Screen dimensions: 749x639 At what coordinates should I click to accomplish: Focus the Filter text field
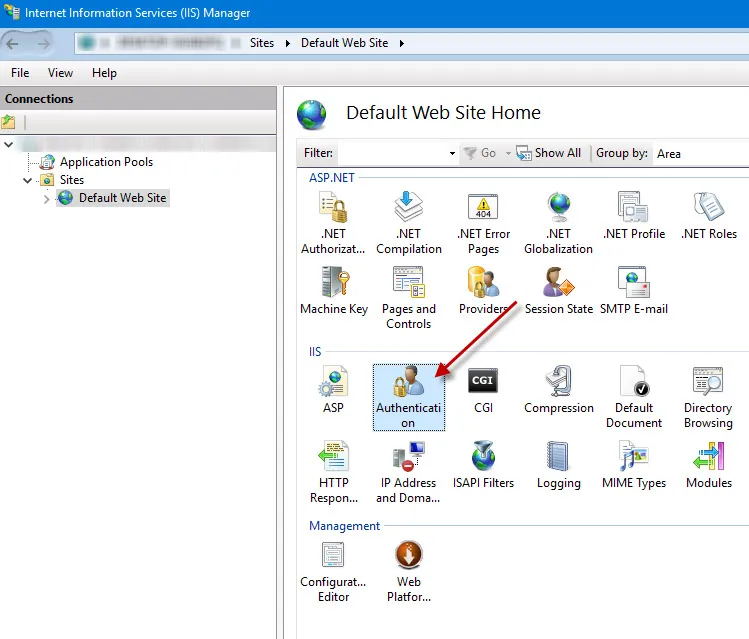point(392,153)
